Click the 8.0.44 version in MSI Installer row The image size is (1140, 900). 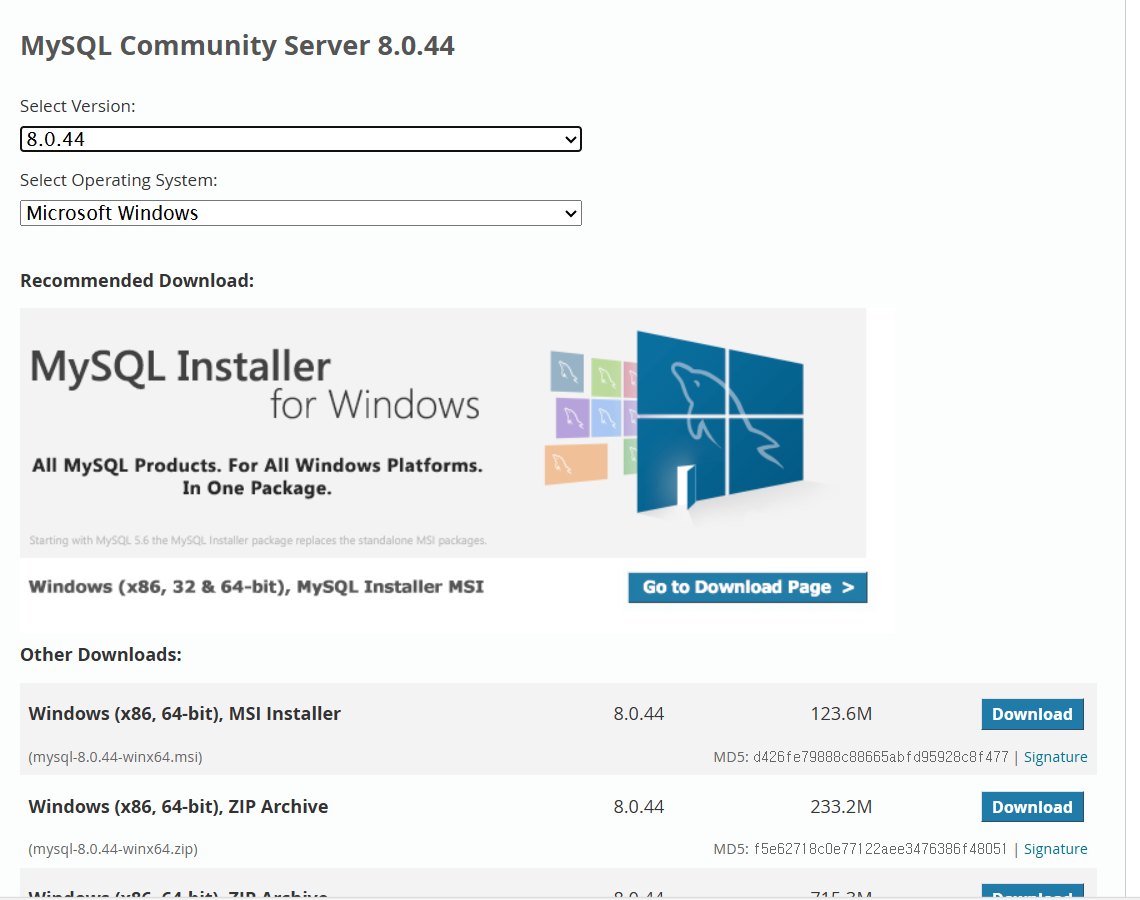(638, 714)
